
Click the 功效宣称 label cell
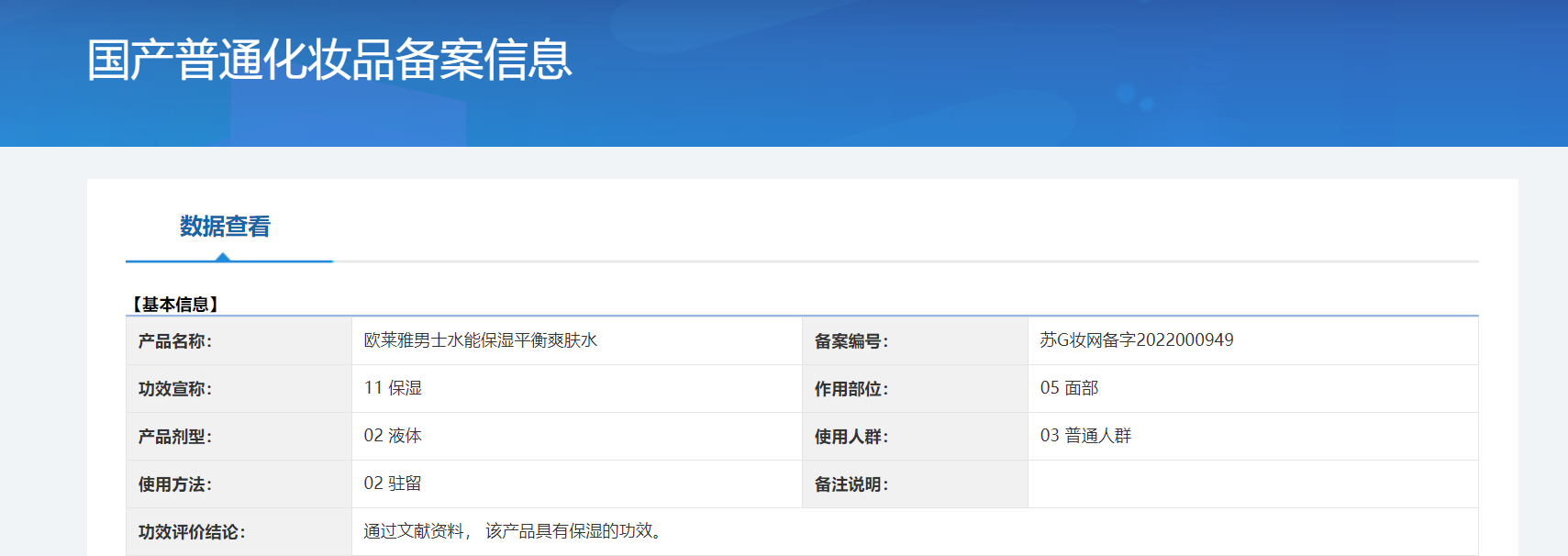(x=239, y=389)
